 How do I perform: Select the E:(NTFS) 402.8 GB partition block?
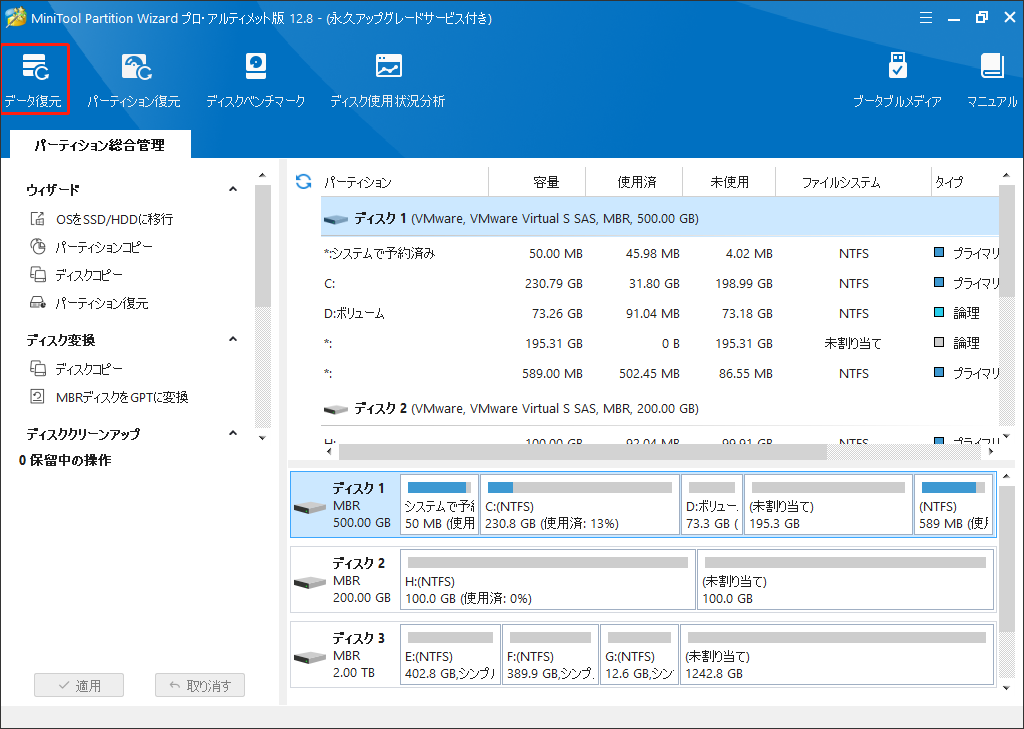[x=450, y=655]
